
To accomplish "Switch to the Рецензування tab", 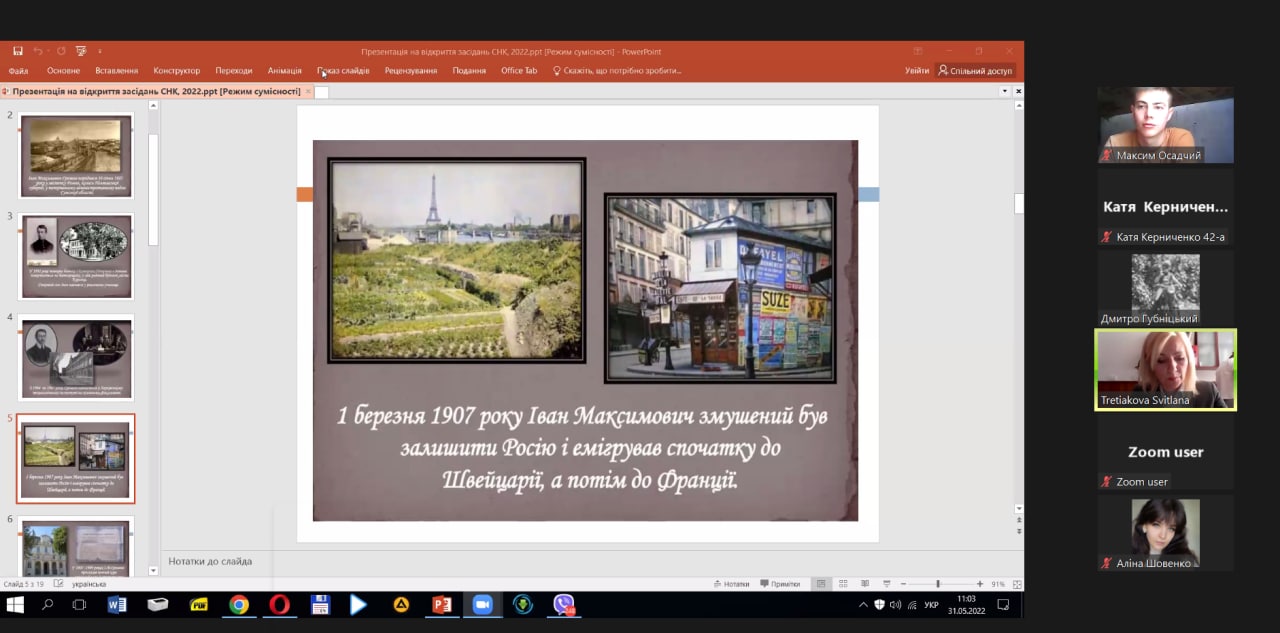I will pos(411,71).
